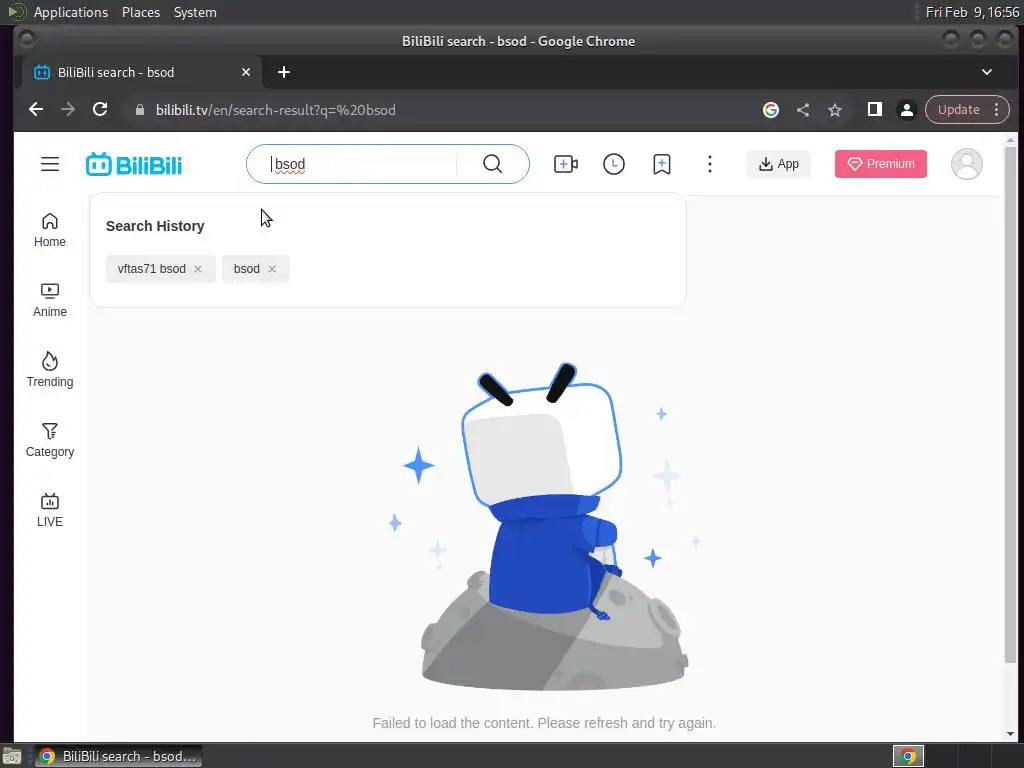Click the lock site info icon

click(139, 110)
